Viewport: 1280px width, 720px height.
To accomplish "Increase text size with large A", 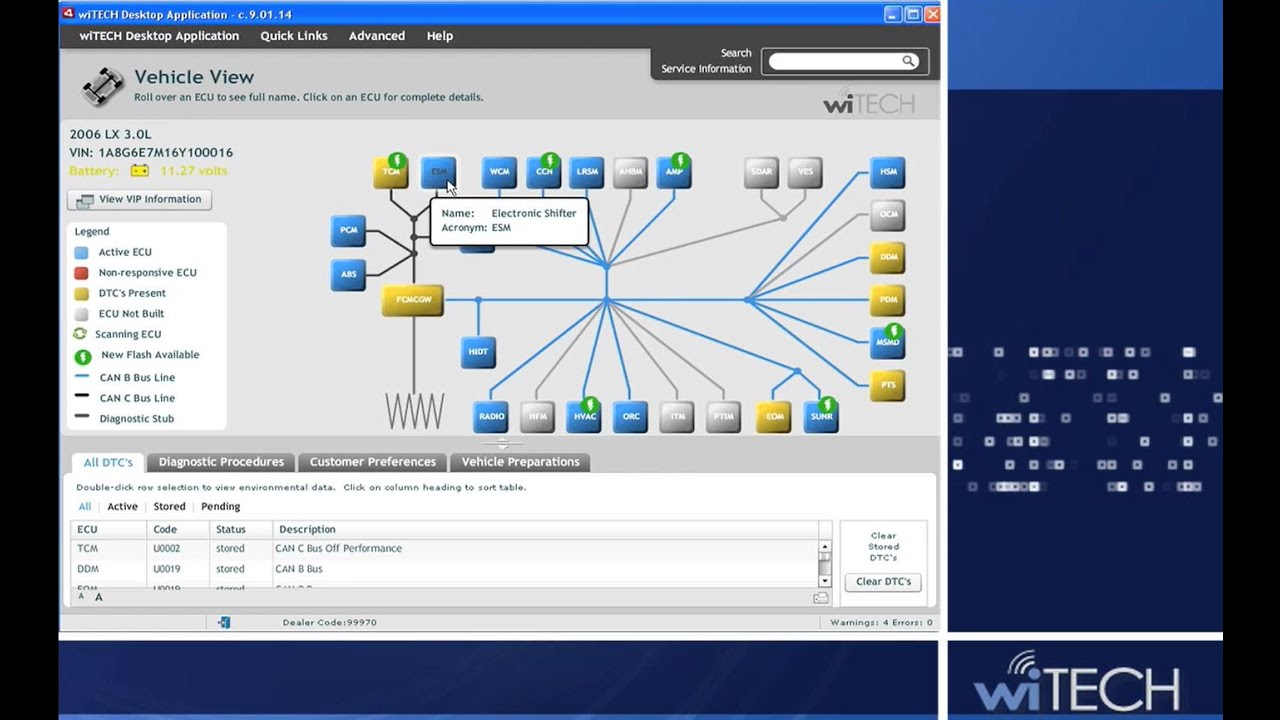I will point(98,597).
